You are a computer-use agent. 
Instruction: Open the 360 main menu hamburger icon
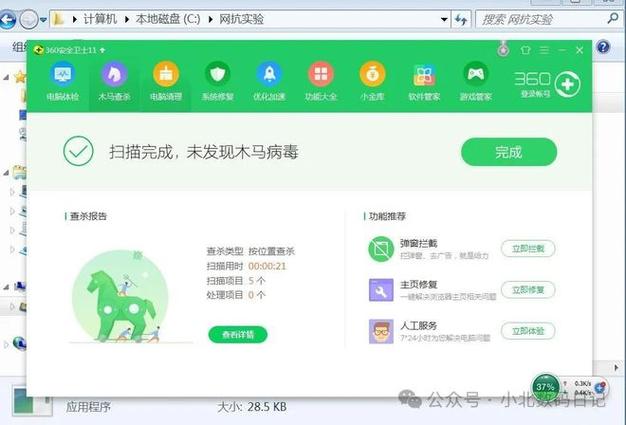[x=544, y=50]
